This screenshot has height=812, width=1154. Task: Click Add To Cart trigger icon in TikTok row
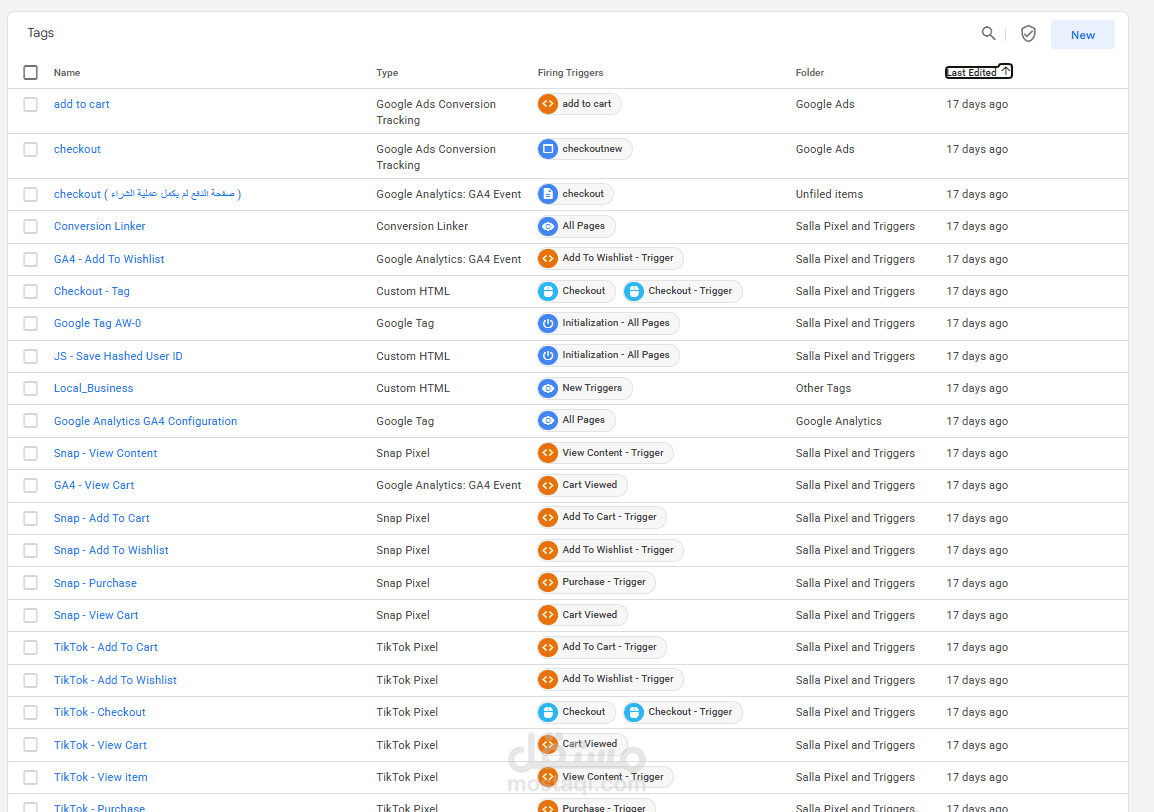[x=548, y=647]
